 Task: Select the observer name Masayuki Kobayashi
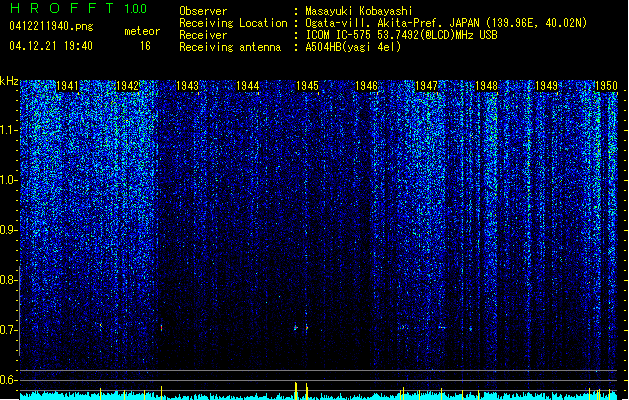tap(358, 11)
